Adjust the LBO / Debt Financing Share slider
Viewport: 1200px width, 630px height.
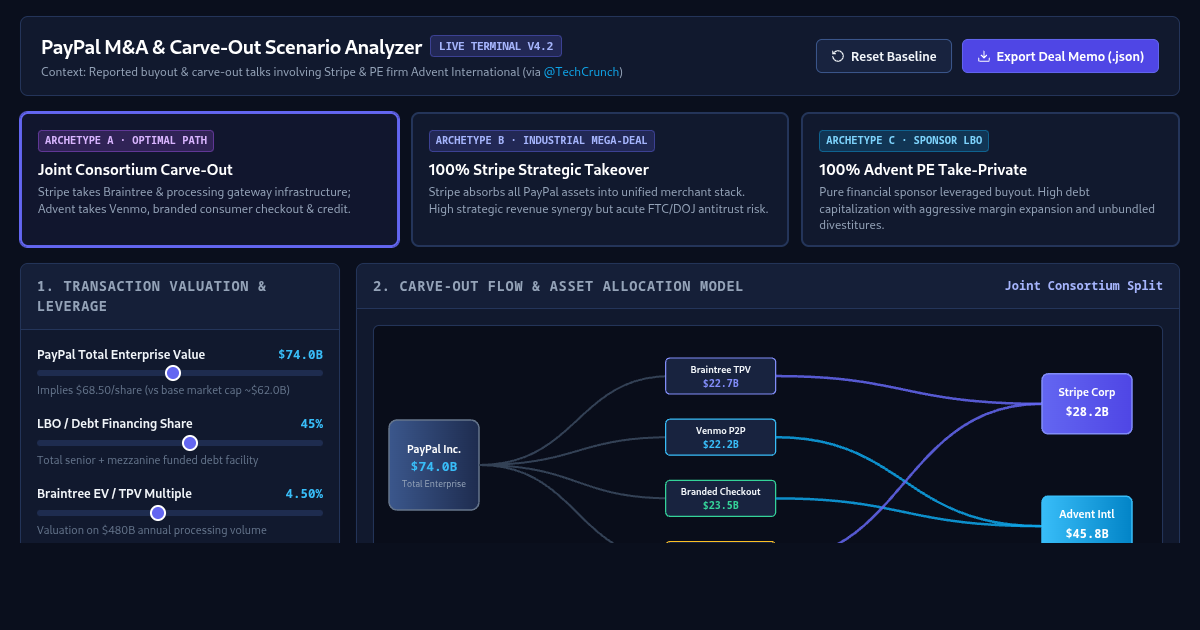click(x=180, y=443)
